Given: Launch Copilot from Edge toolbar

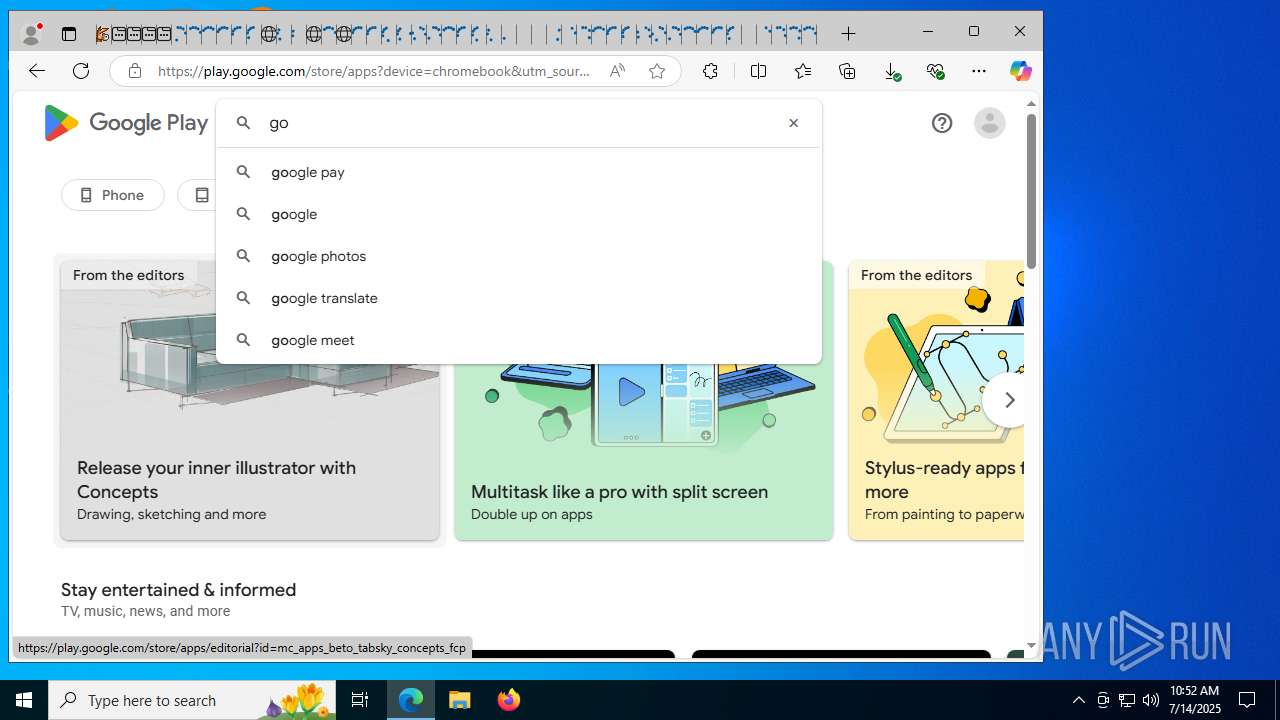Looking at the screenshot, I should coord(1020,71).
